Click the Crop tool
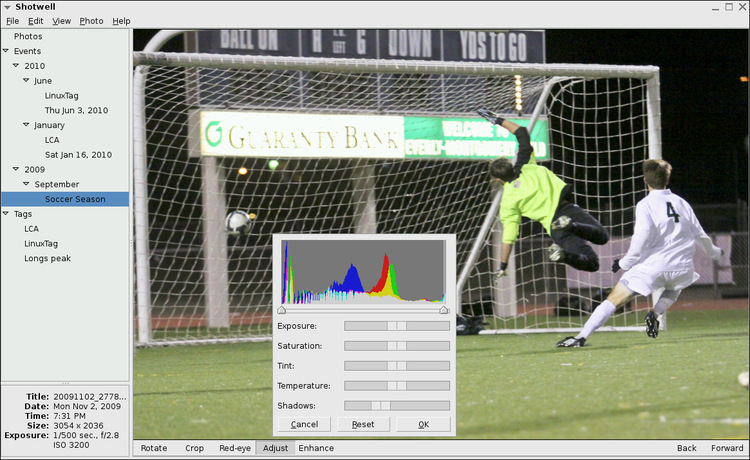This screenshot has height=460, width=750. point(194,448)
